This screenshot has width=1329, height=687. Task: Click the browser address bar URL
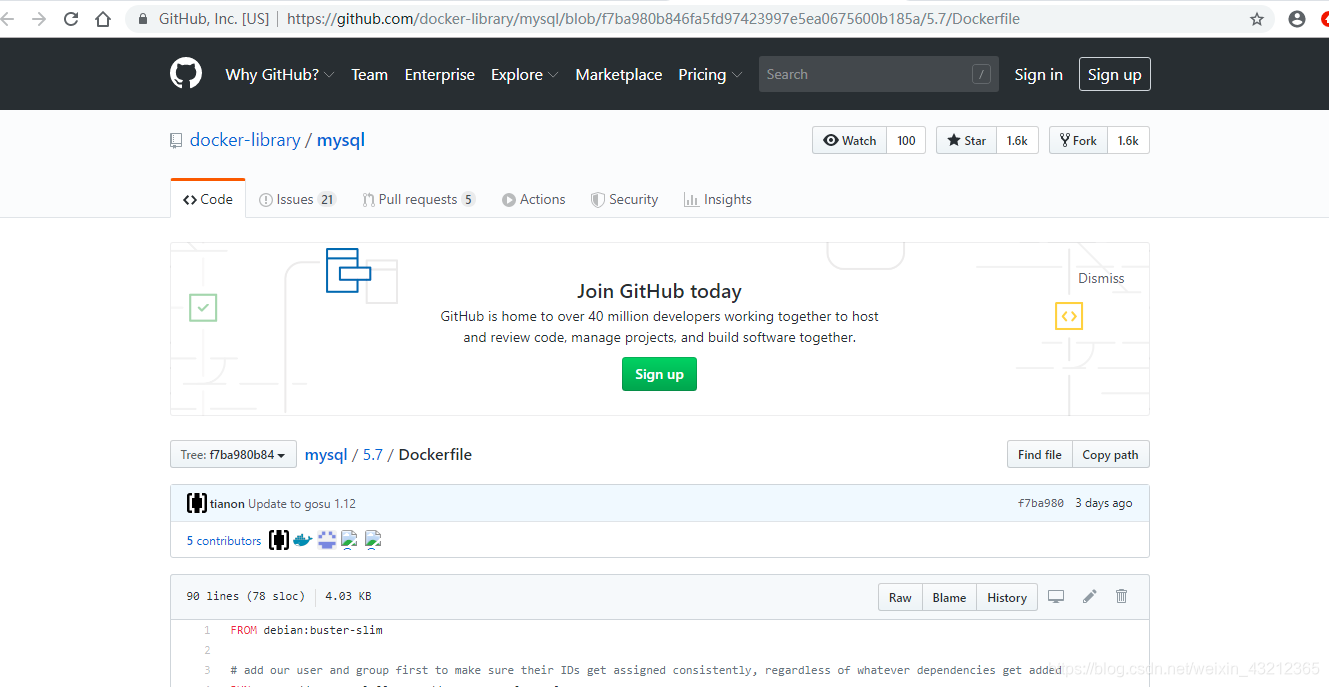pos(653,18)
